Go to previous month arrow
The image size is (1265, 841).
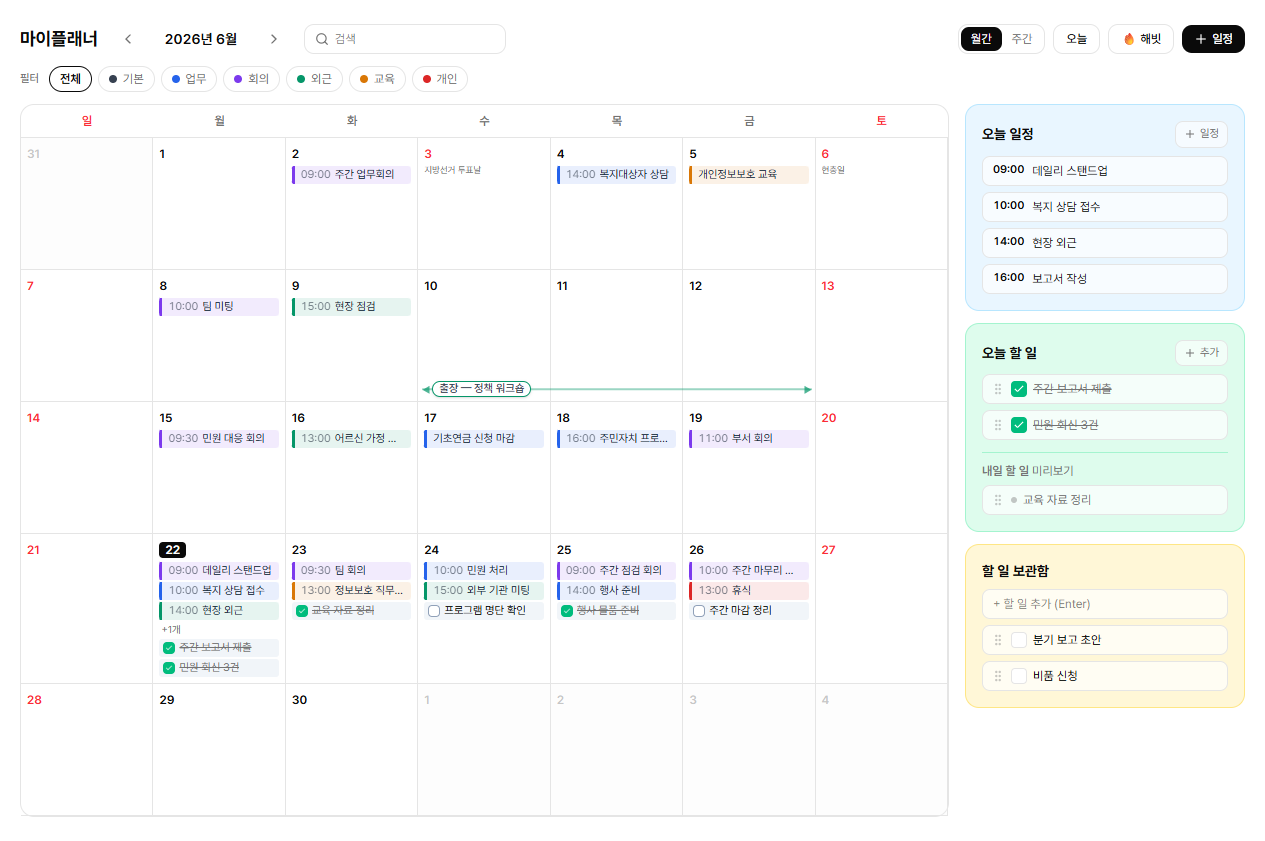click(128, 39)
